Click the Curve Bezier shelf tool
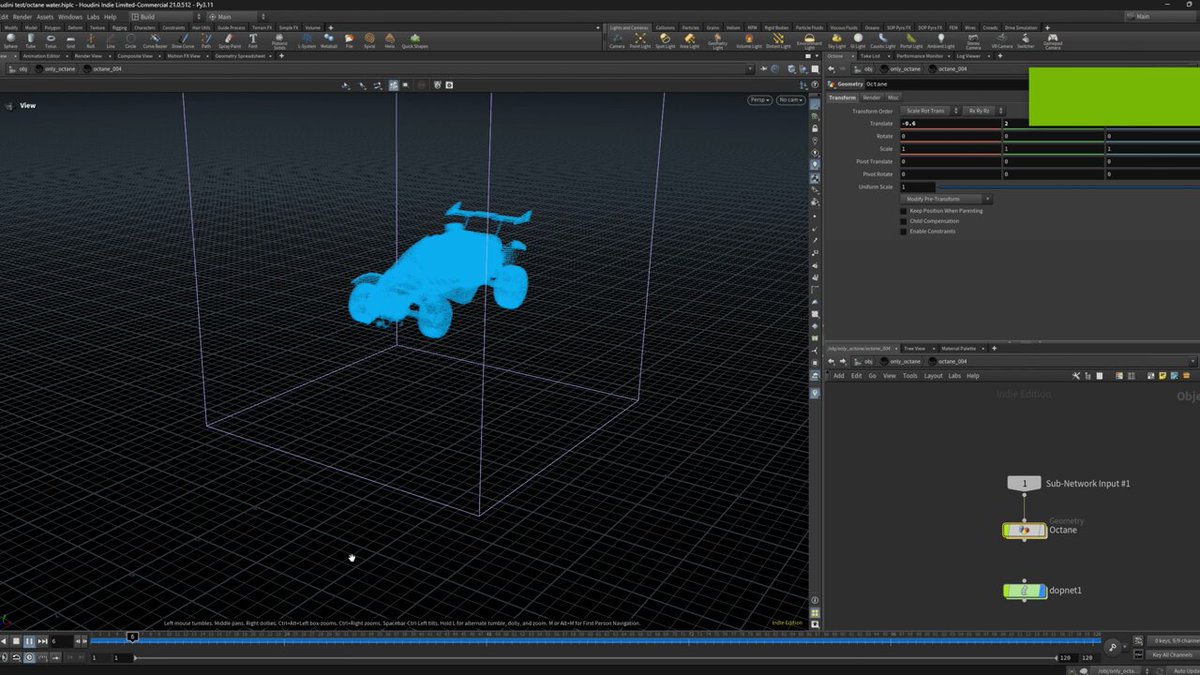Screen dimensions: 1200x675 tap(153, 40)
